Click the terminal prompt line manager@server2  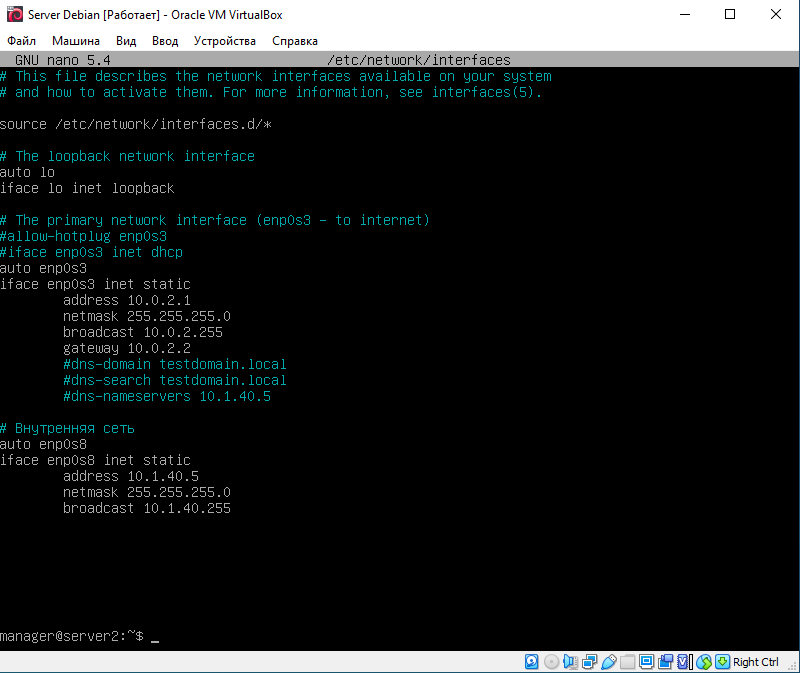pyautogui.click(x=72, y=636)
